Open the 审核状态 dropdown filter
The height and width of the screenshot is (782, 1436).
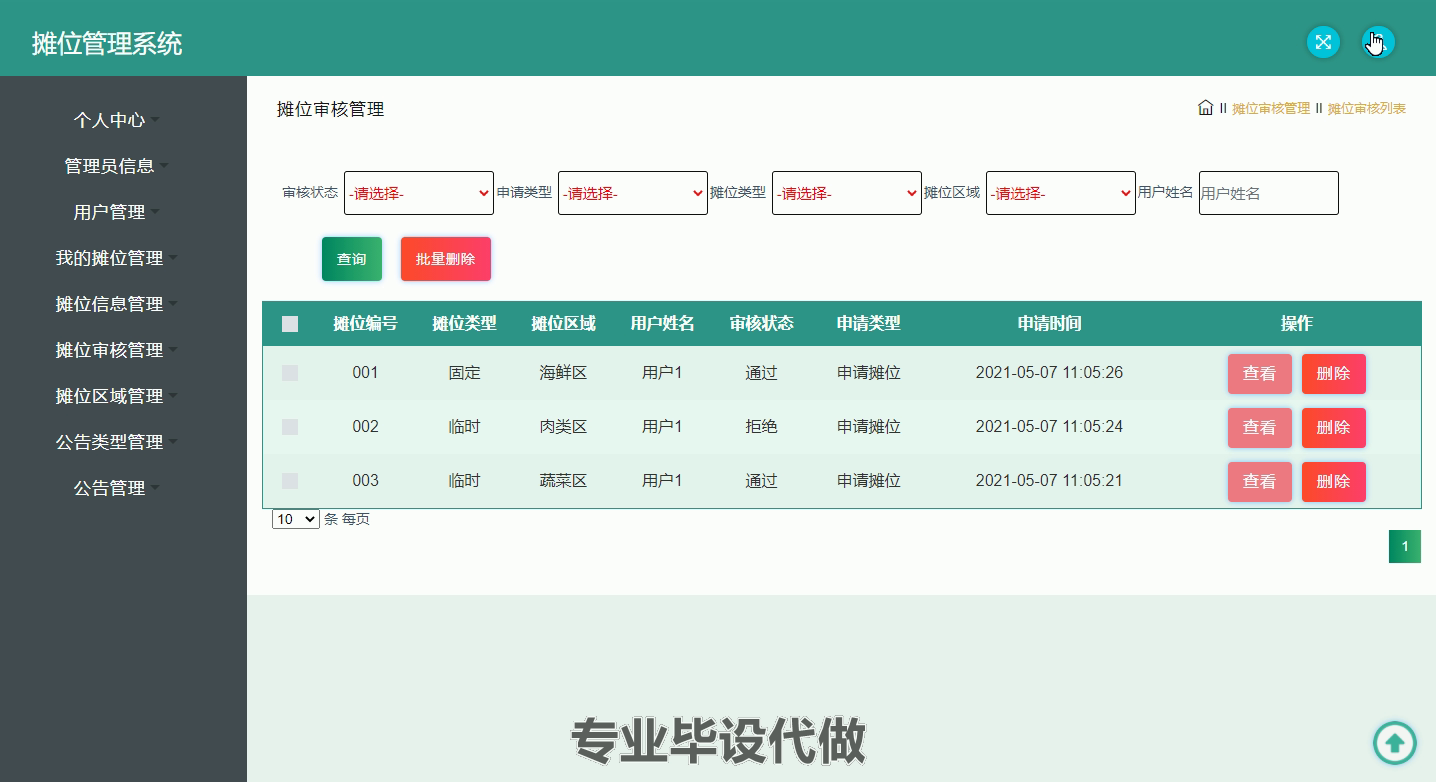pos(419,193)
